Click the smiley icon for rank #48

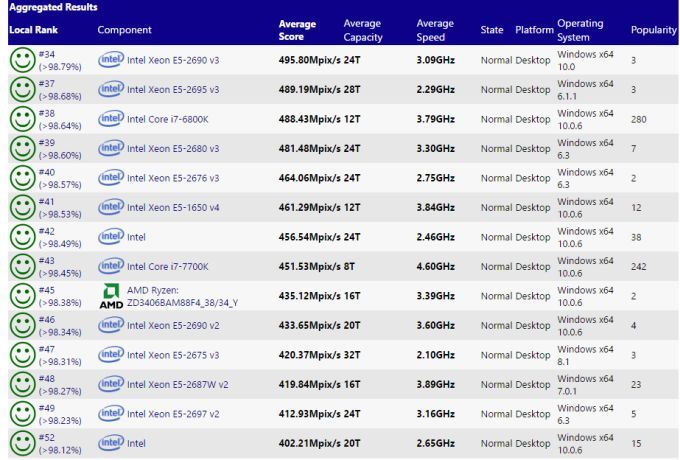click(23, 384)
